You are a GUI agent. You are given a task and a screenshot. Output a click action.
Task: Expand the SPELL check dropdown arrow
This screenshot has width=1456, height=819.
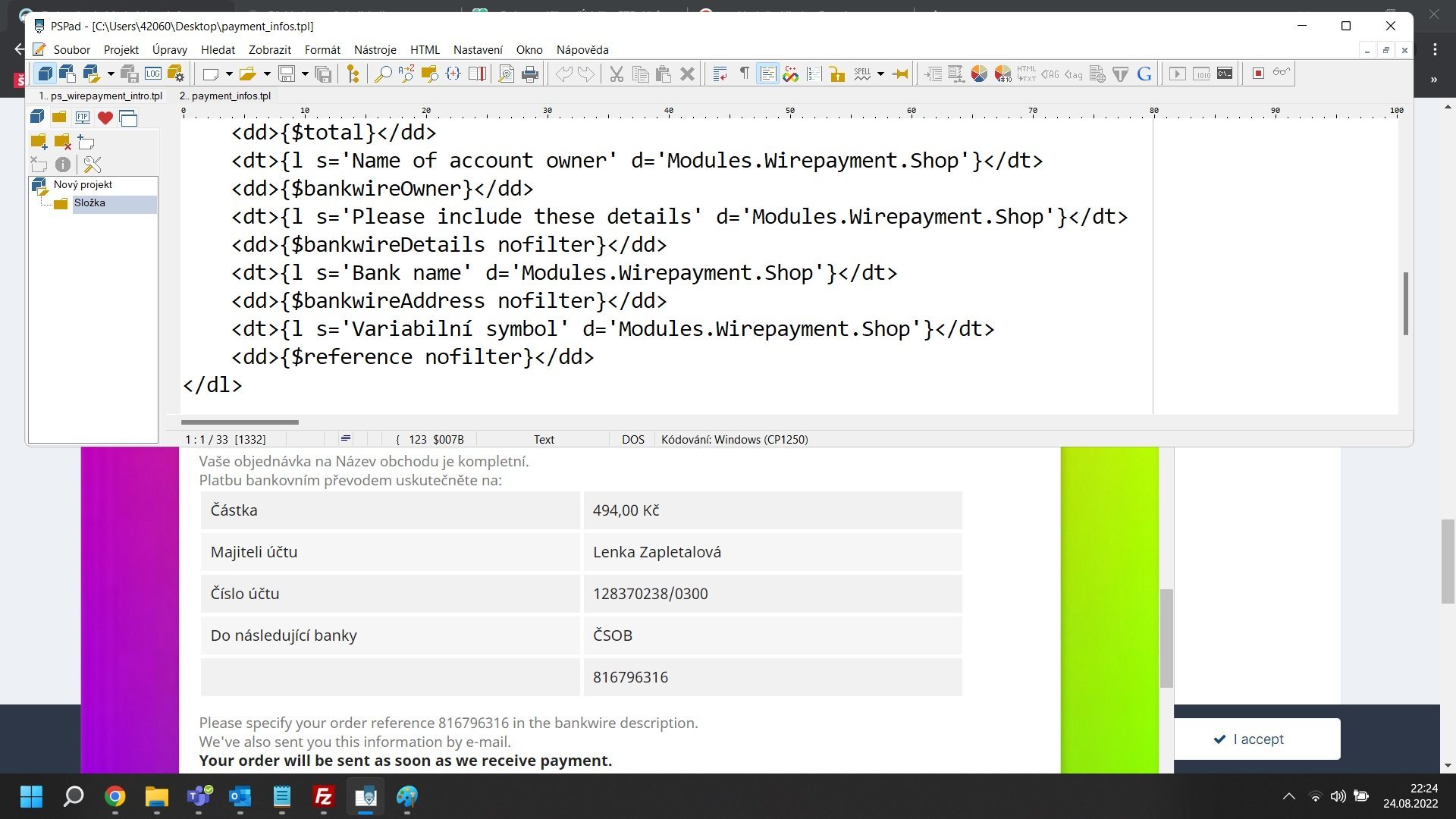pos(880,74)
